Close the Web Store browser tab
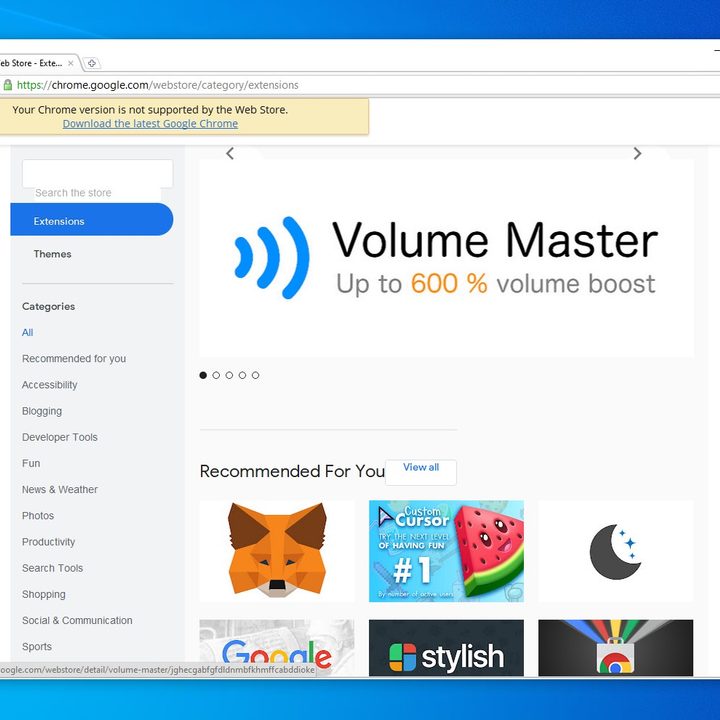Screen dimensions: 720x720 71,63
